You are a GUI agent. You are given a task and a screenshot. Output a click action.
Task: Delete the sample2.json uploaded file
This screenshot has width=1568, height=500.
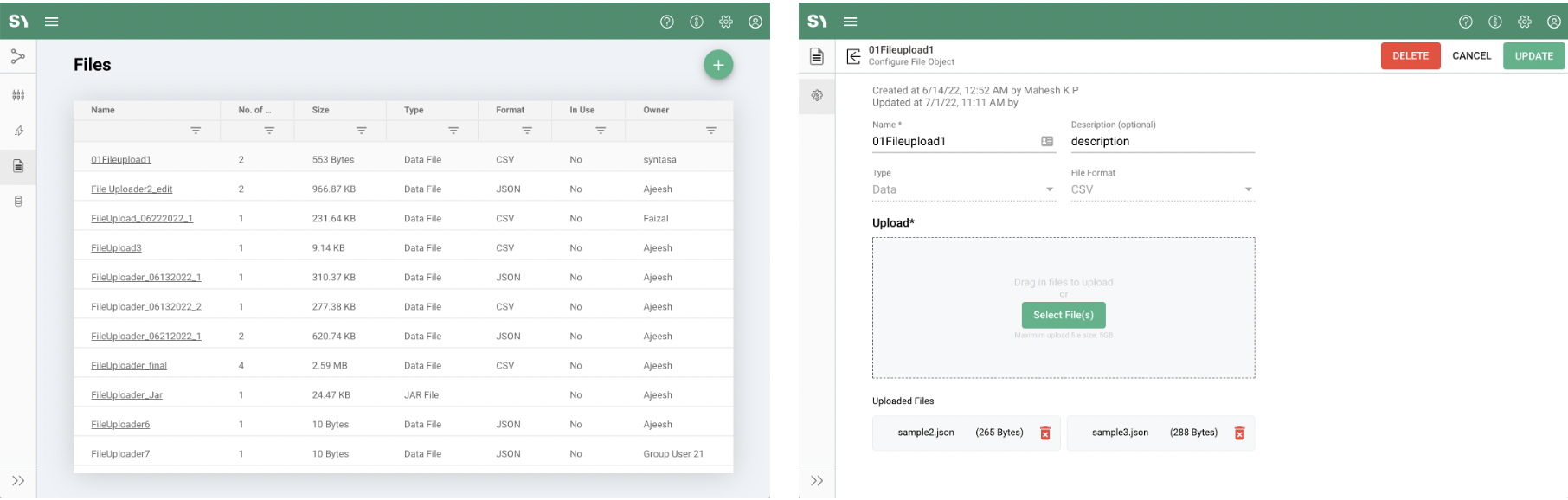pos(1044,433)
